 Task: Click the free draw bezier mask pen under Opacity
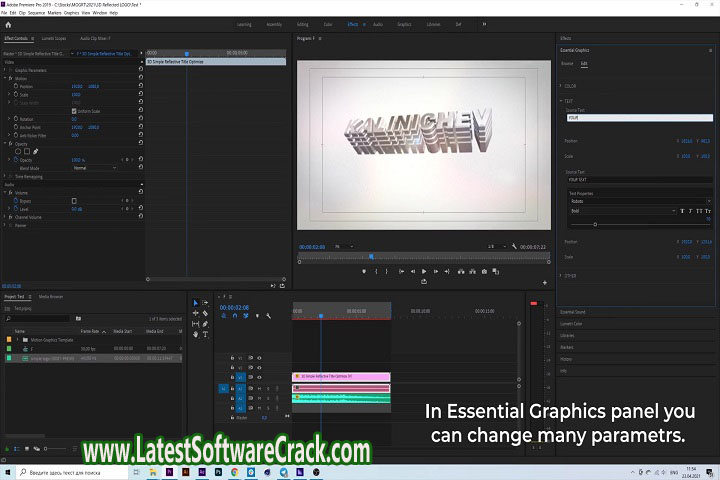tap(35, 151)
